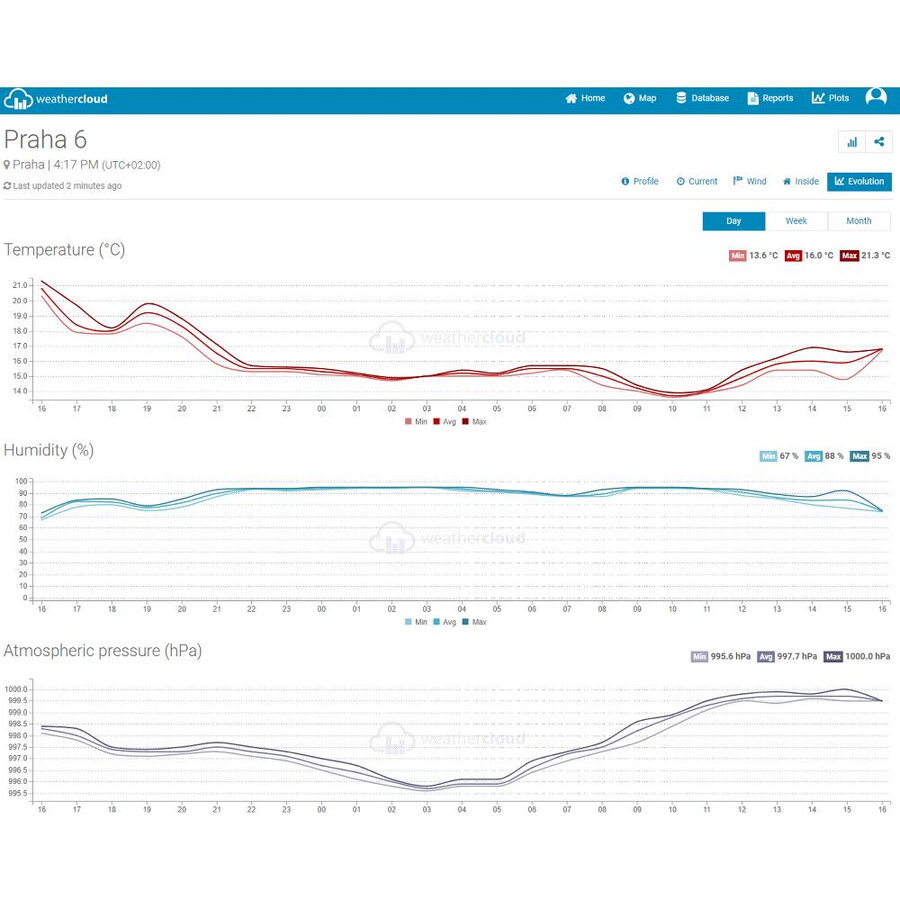Click the share icon button
The width and height of the screenshot is (900, 900).
(x=879, y=142)
